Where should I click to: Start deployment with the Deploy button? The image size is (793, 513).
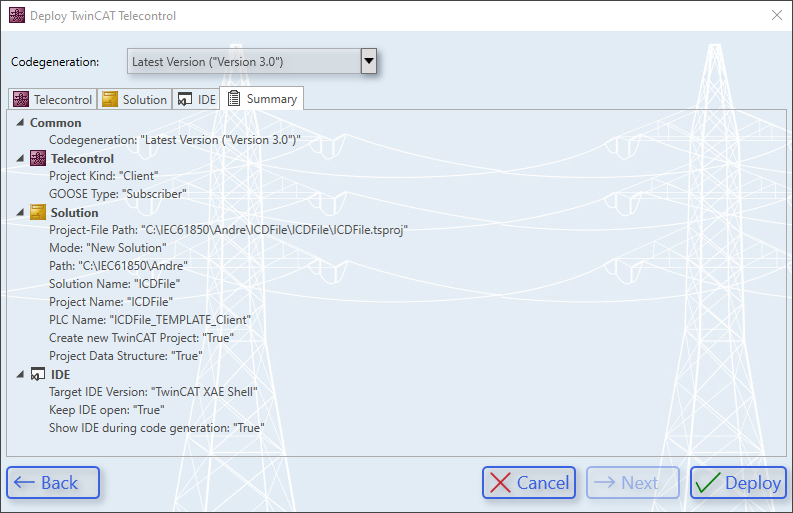738,483
